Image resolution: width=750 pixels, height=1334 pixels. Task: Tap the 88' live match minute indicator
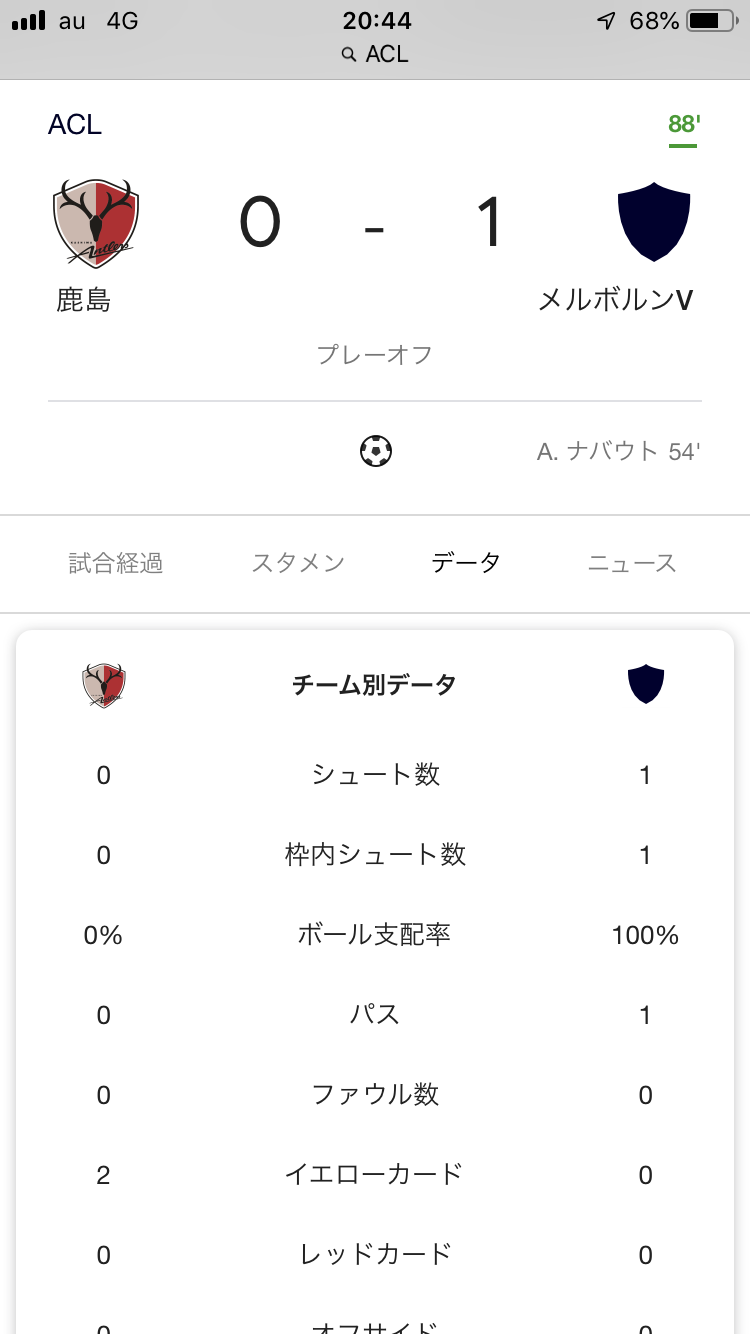684,125
